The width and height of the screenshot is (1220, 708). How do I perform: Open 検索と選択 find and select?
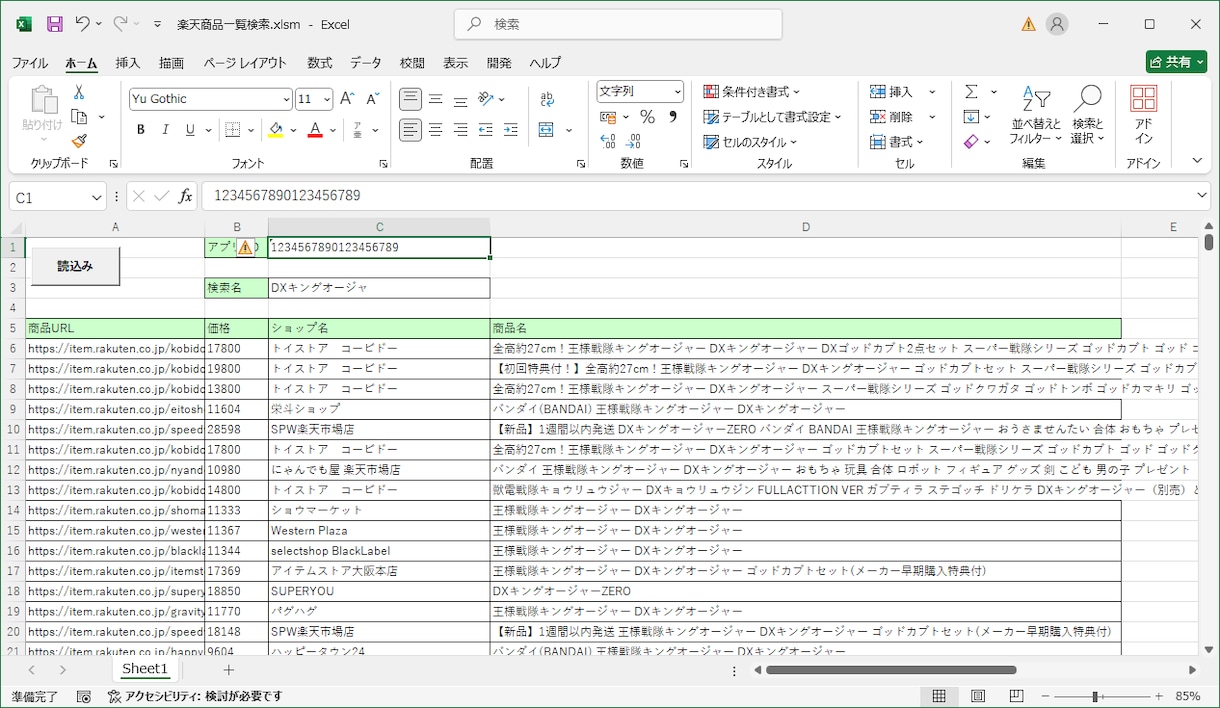click(x=1087, y=116)
